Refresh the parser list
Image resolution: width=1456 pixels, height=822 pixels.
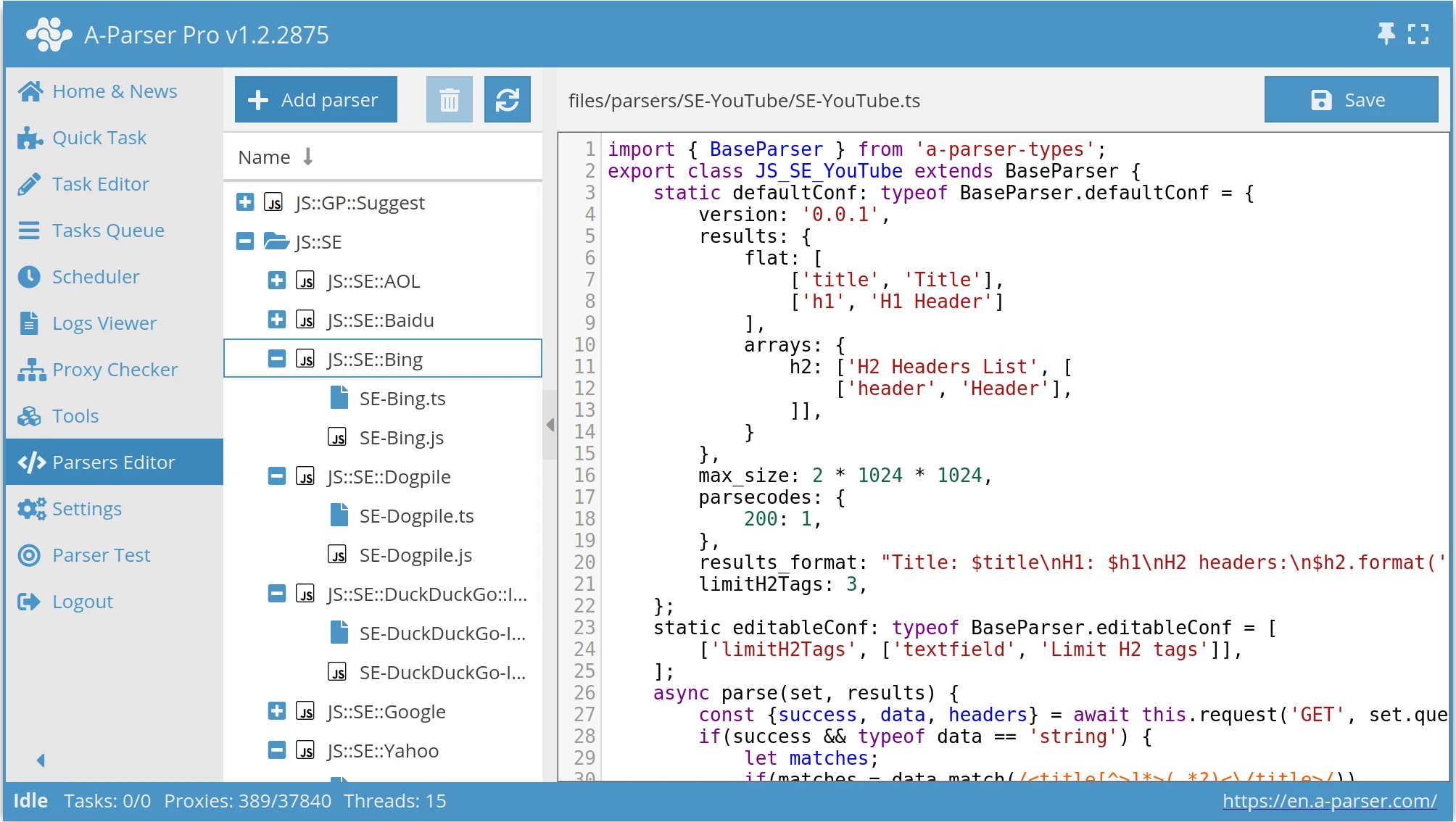tap(507, 99)
